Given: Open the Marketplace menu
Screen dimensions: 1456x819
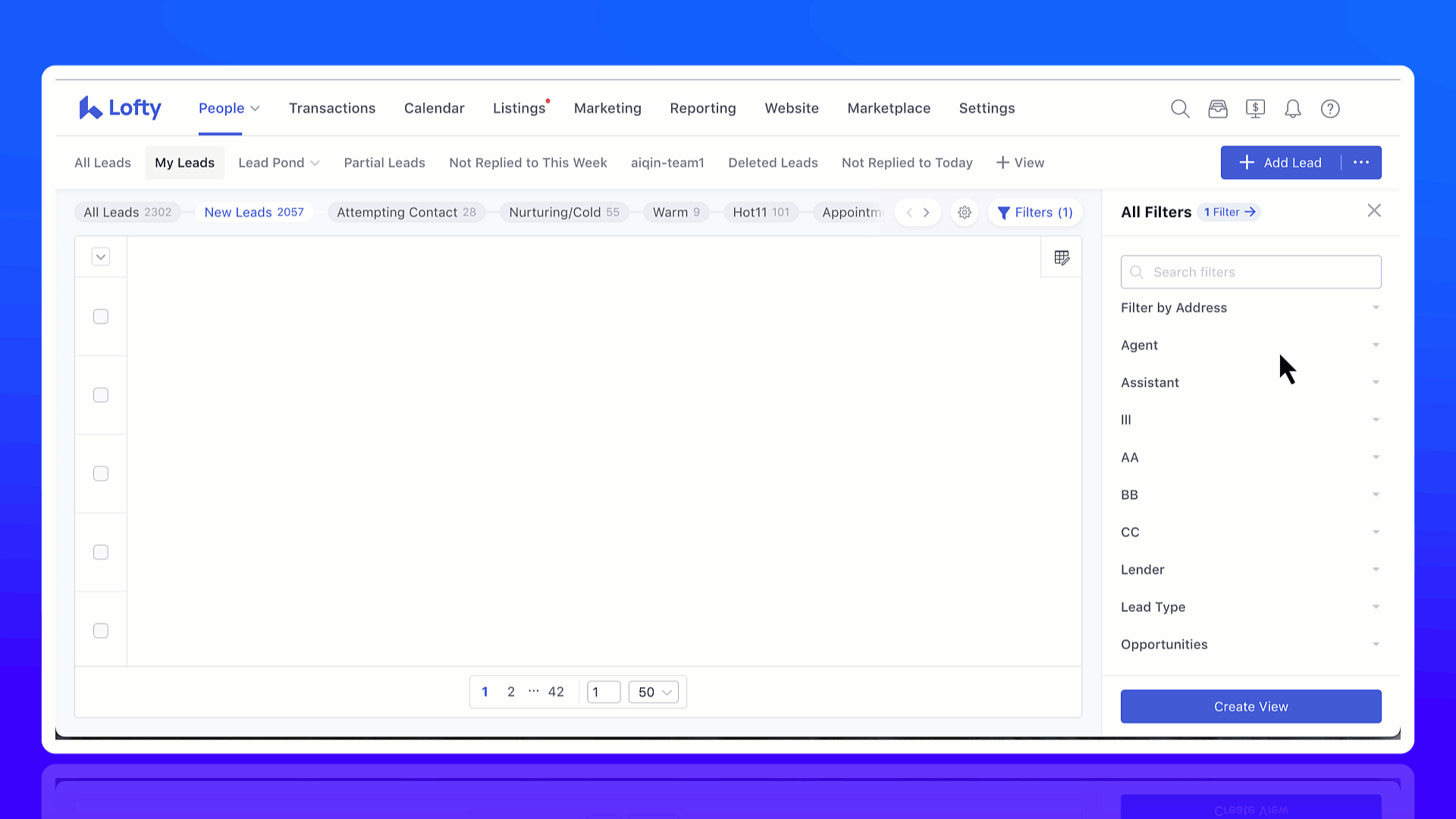Looking at the screenshot, I should click(889, 108).
